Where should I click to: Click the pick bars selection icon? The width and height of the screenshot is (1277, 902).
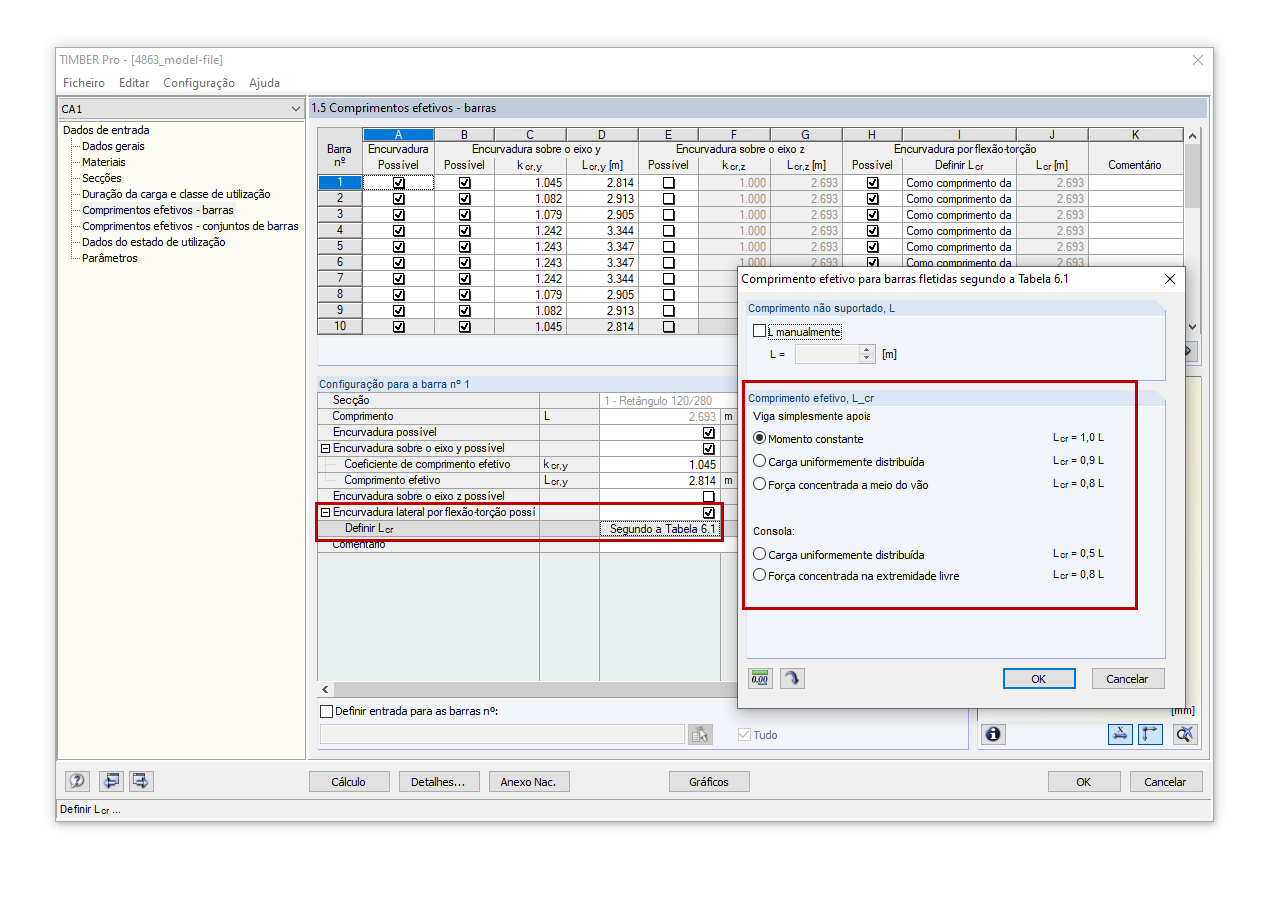700,735
